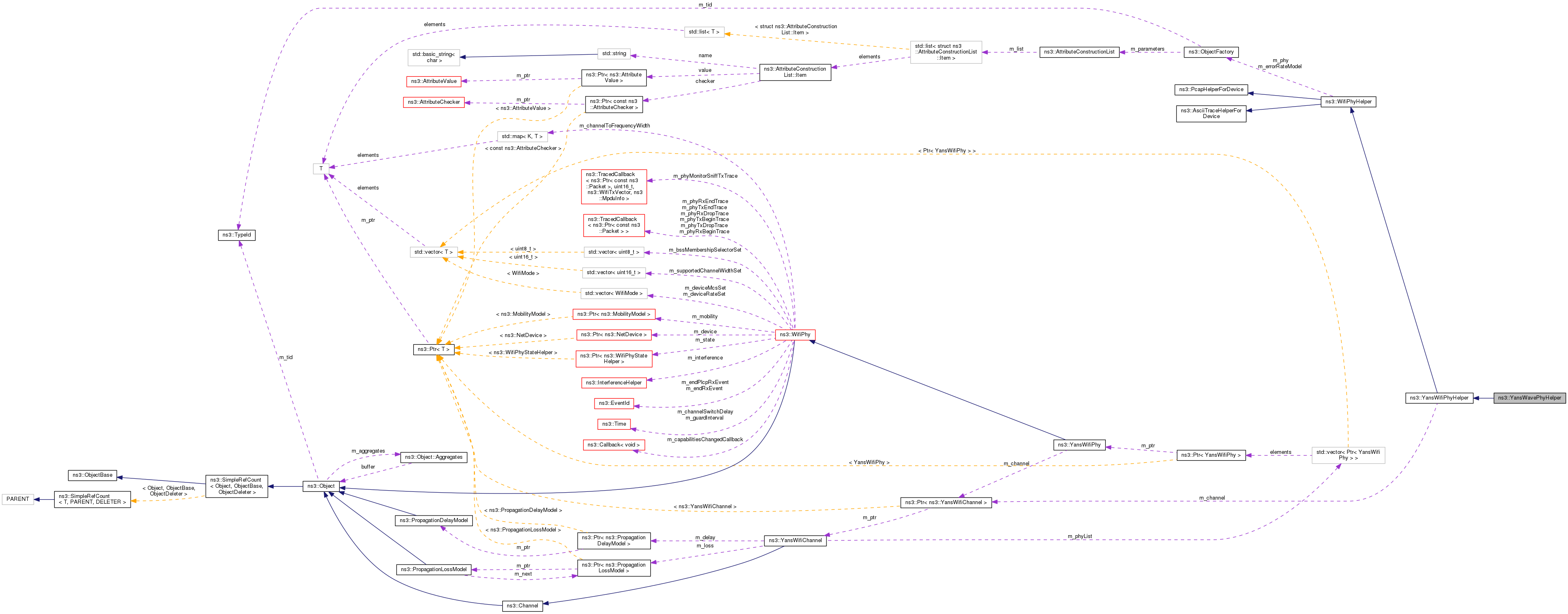Click the m_supportedChannelWidthSet label
This screenshot has width=1568, height=614.
tap(705, 270)
